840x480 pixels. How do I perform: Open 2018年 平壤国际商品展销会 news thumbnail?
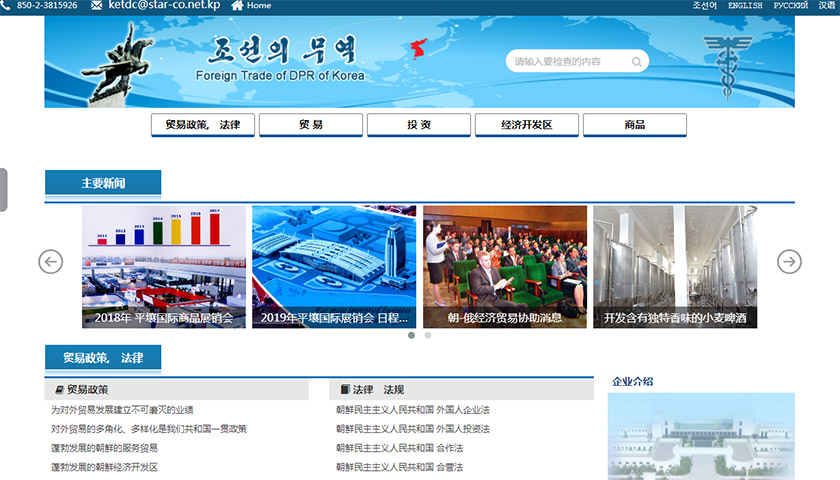click(164, 267)
